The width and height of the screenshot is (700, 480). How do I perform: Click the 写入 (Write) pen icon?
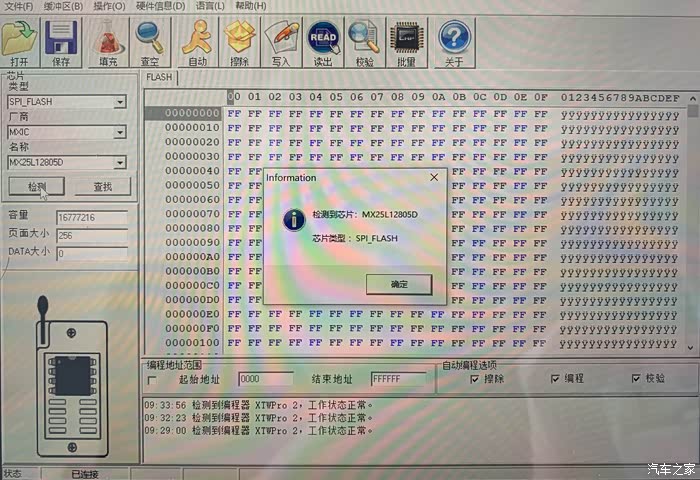coord(281,43)
